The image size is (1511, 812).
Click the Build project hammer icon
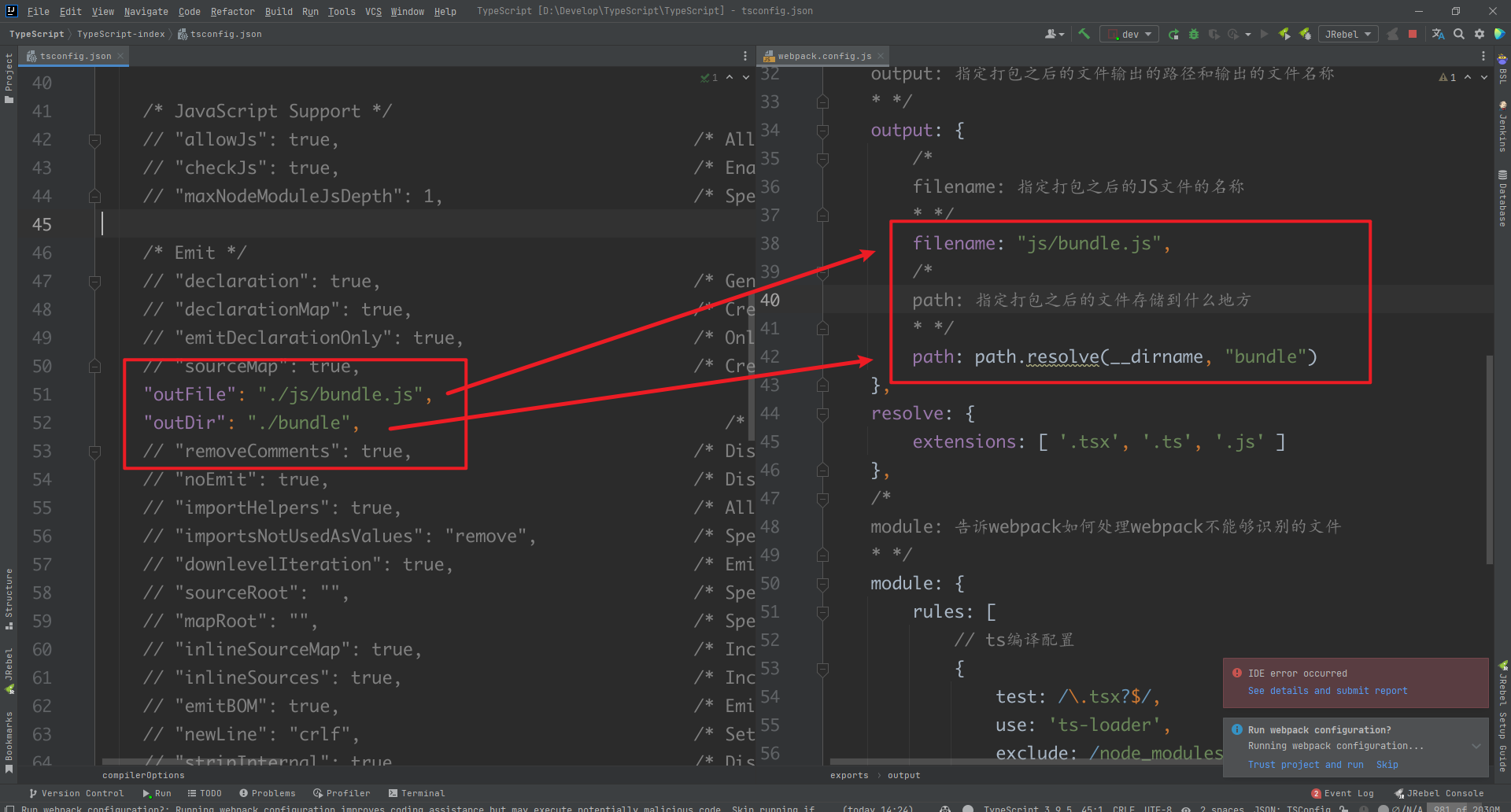pos(1084,34)
